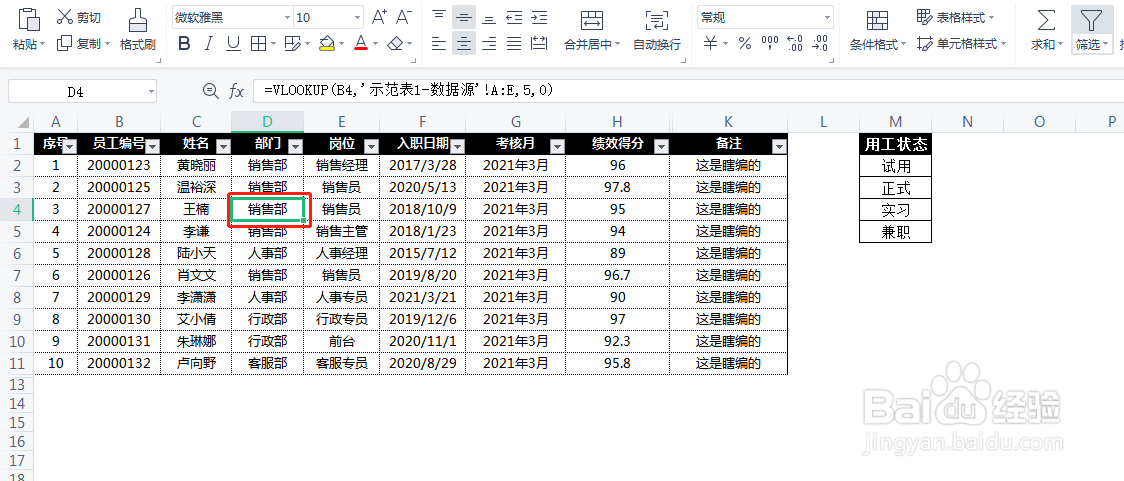1124x481 pixels.
Task: Apply currency ￥ number format
Action: pyautogui.click(x=710, y=44)
